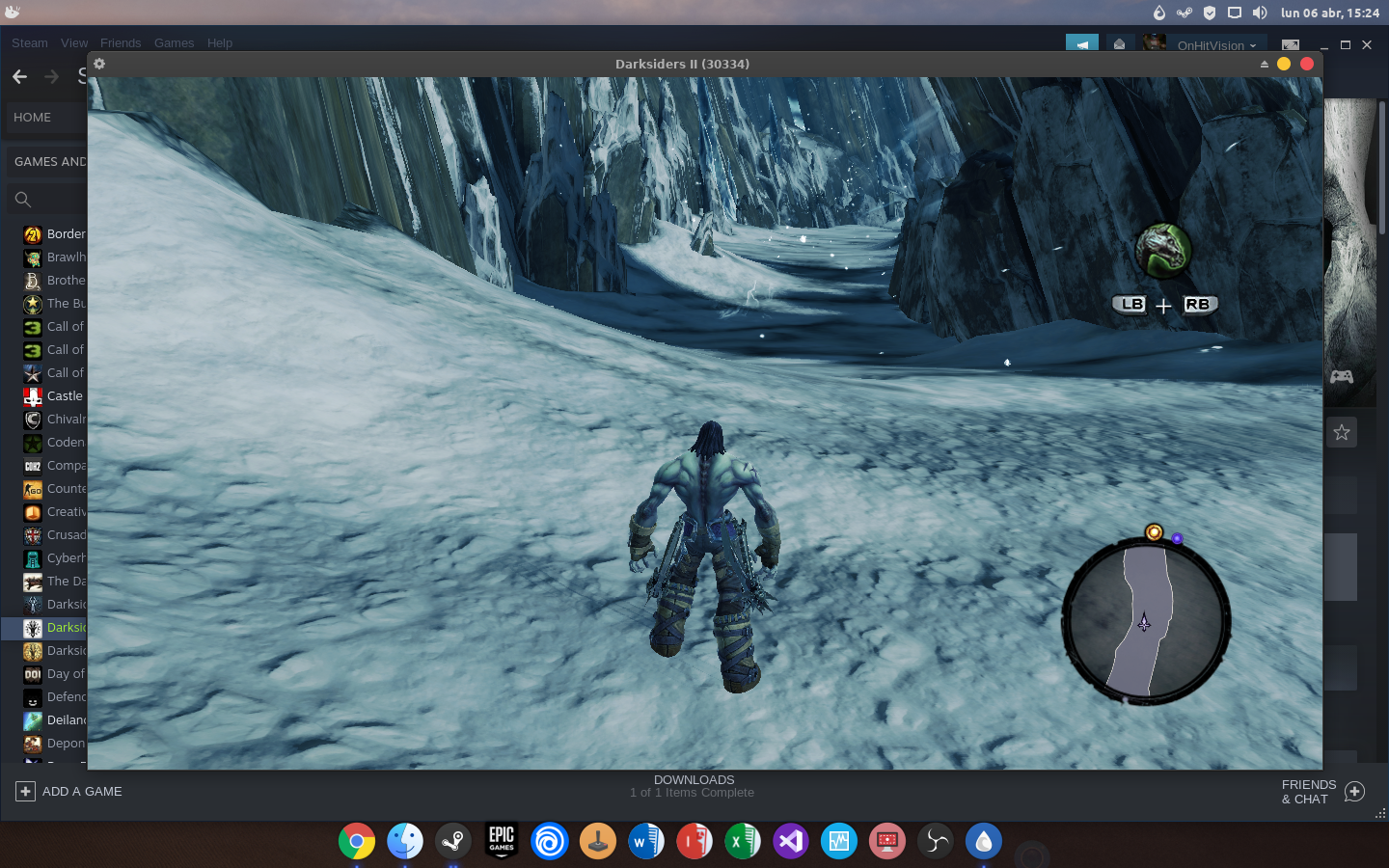
Task: Switch to Steam from the dock
Action: click(x=453, y=841)
